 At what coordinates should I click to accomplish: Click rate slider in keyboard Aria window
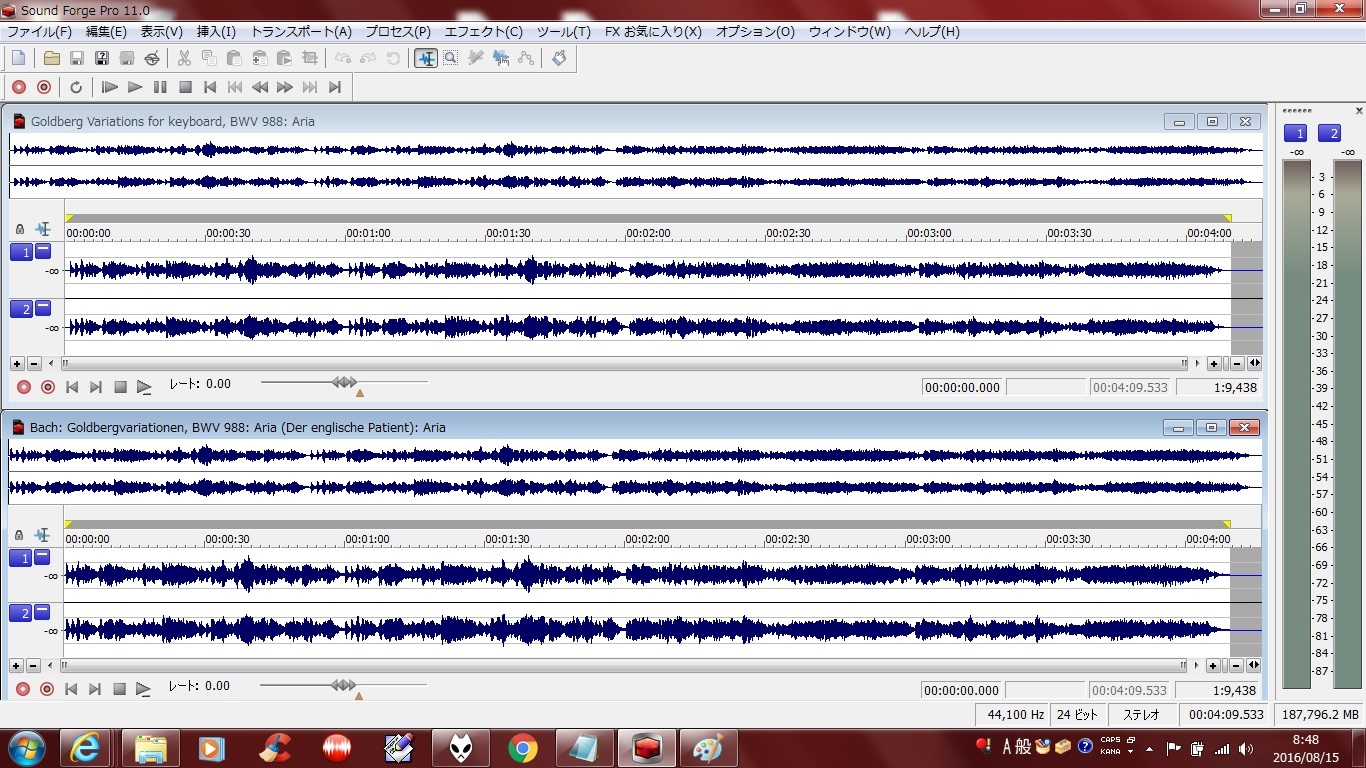pos(344,382)
